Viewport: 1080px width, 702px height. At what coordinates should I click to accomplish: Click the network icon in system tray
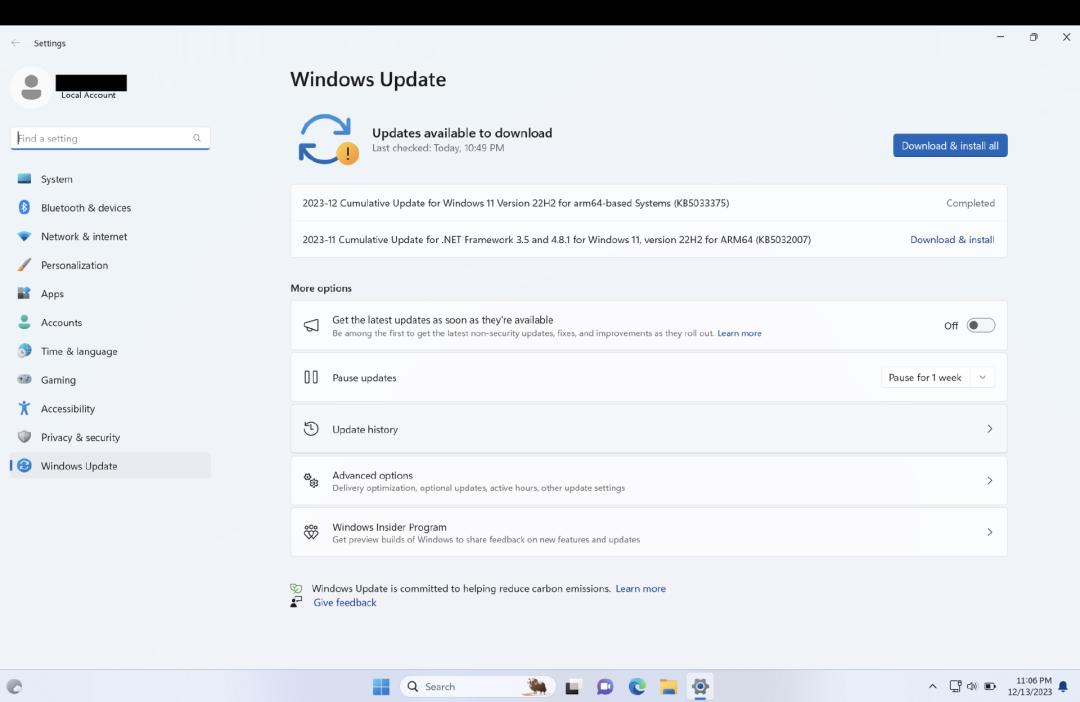tap(955, 686)
